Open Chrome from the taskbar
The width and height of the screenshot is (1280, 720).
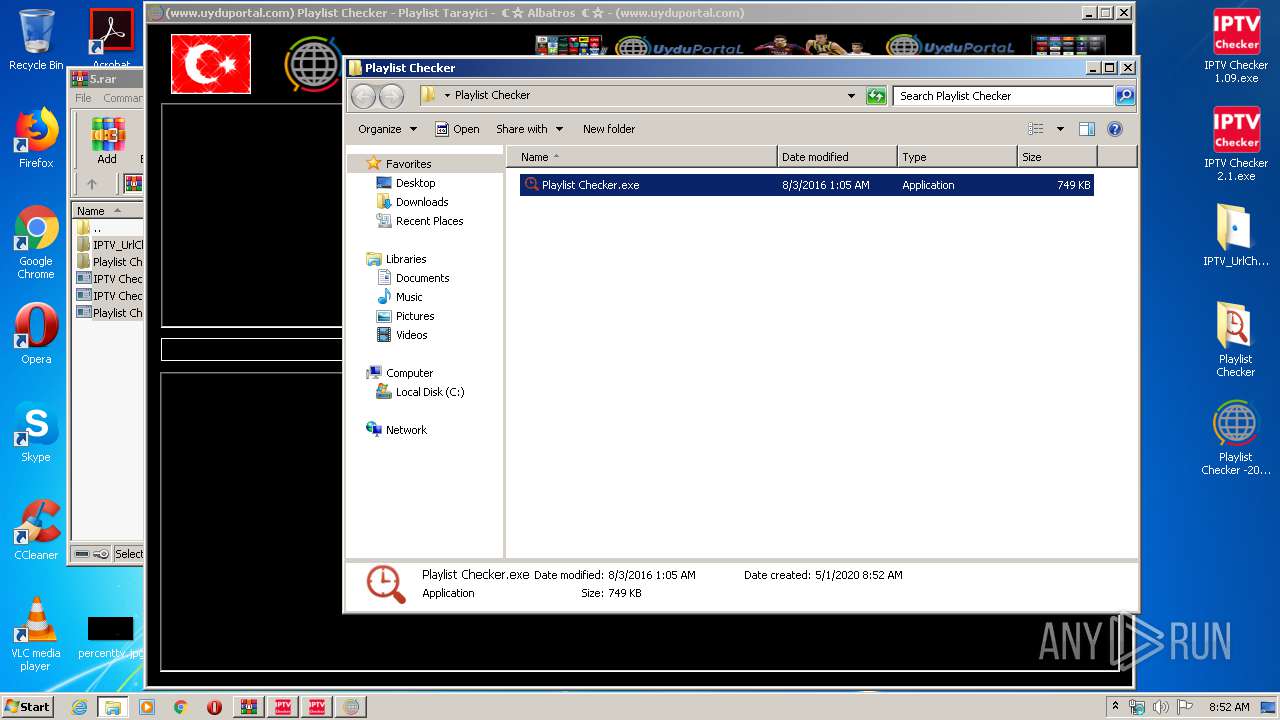click(180, 707)
